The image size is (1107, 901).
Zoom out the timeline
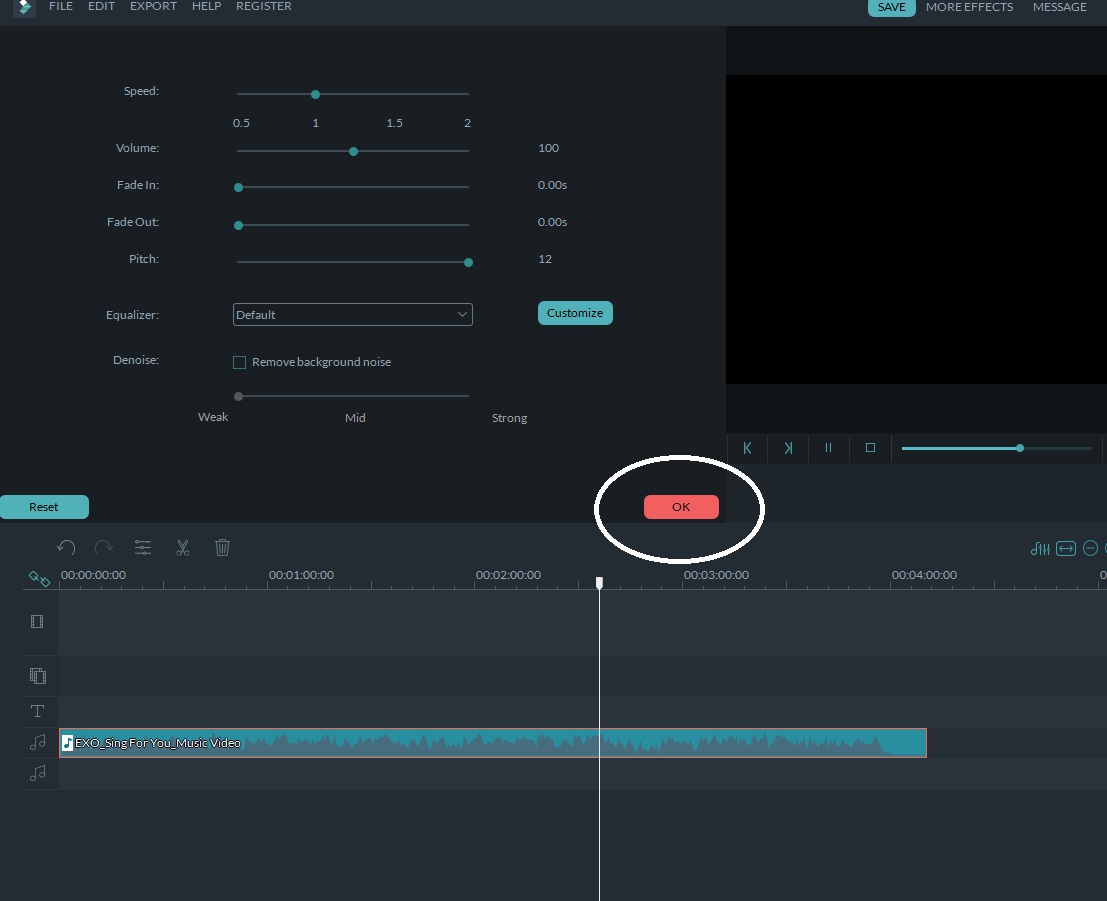coord(1090,548)
